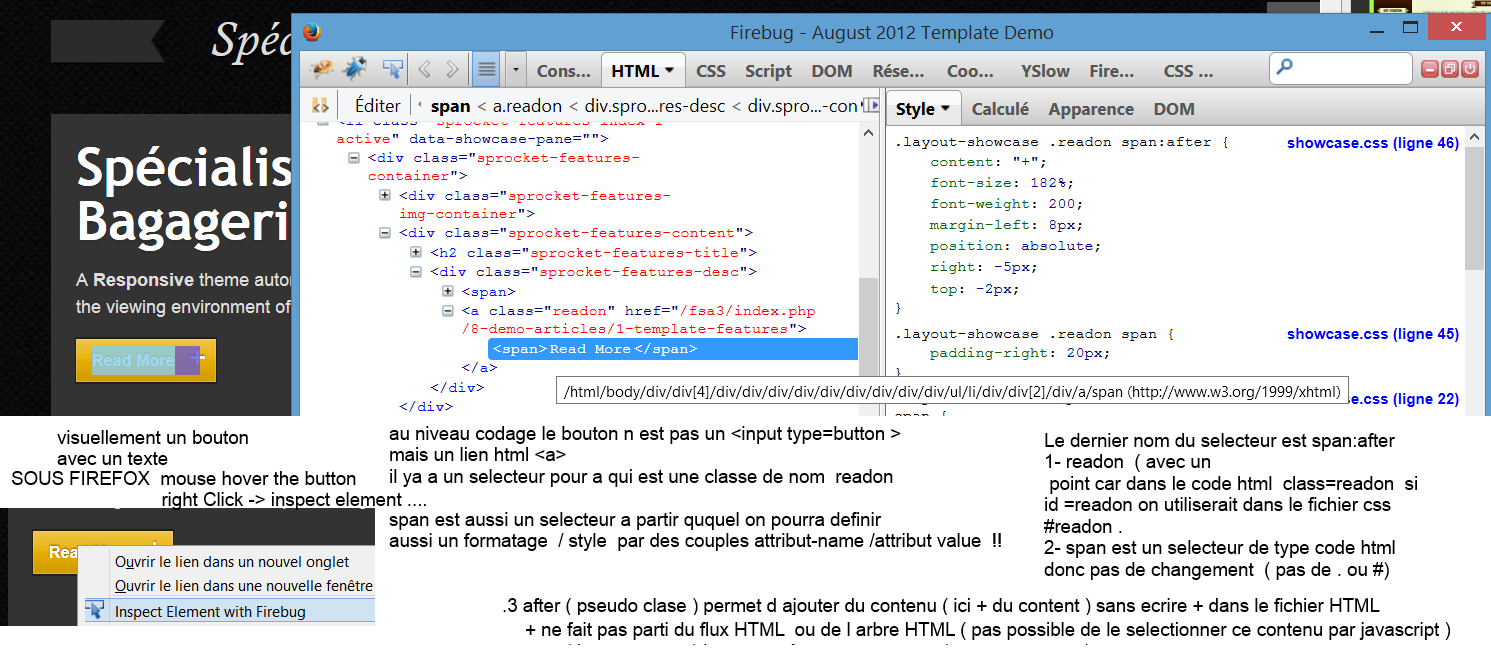Image resolution: width=1491 pixels, height=652 pixels.
Task: Collapse the sprocket-features-desc div node
Action: tap(417, 271)
